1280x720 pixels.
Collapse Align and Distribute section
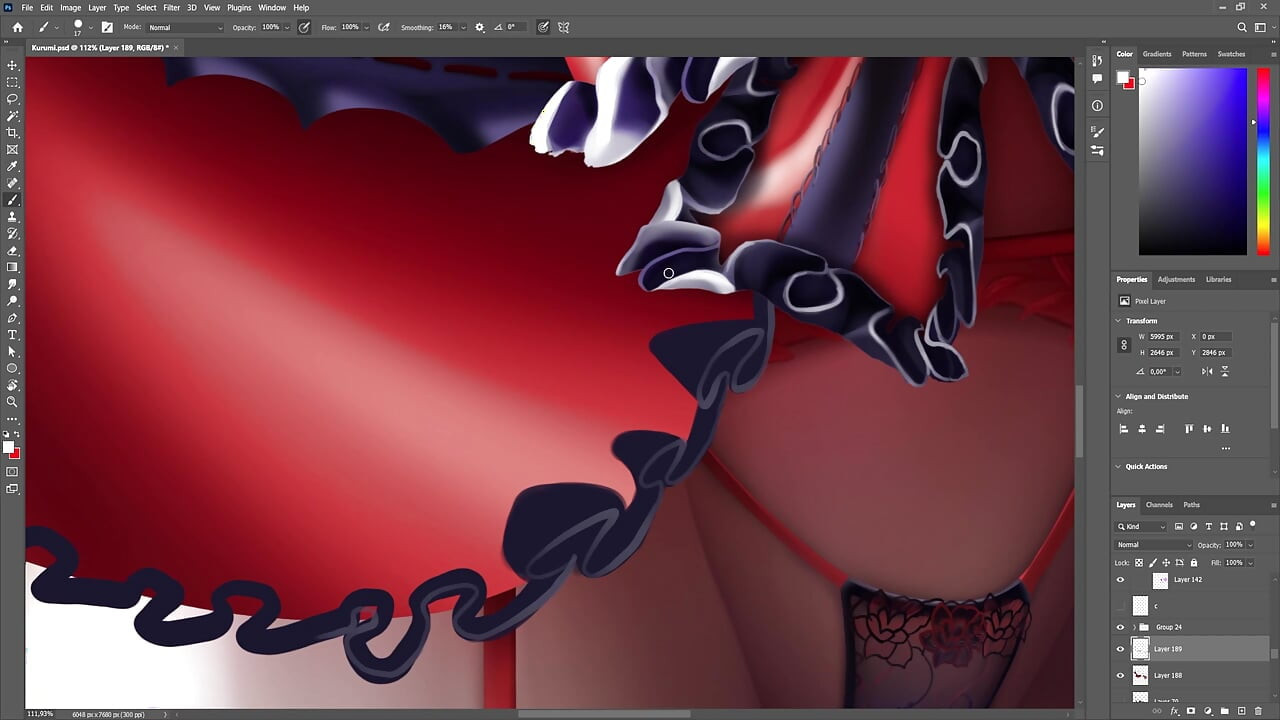(x=1119, y=396)
